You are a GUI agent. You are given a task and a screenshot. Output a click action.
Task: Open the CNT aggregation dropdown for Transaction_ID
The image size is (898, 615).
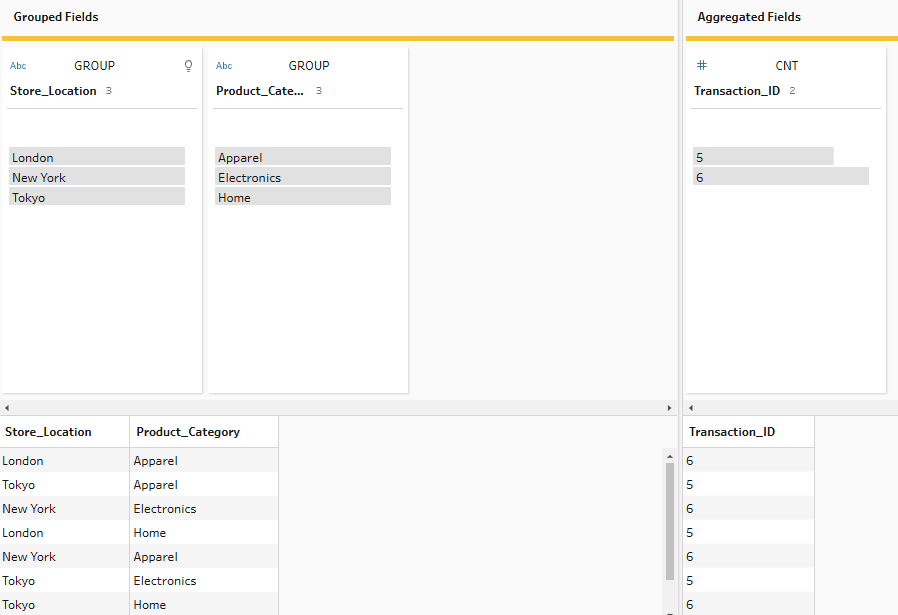point(786,66)
